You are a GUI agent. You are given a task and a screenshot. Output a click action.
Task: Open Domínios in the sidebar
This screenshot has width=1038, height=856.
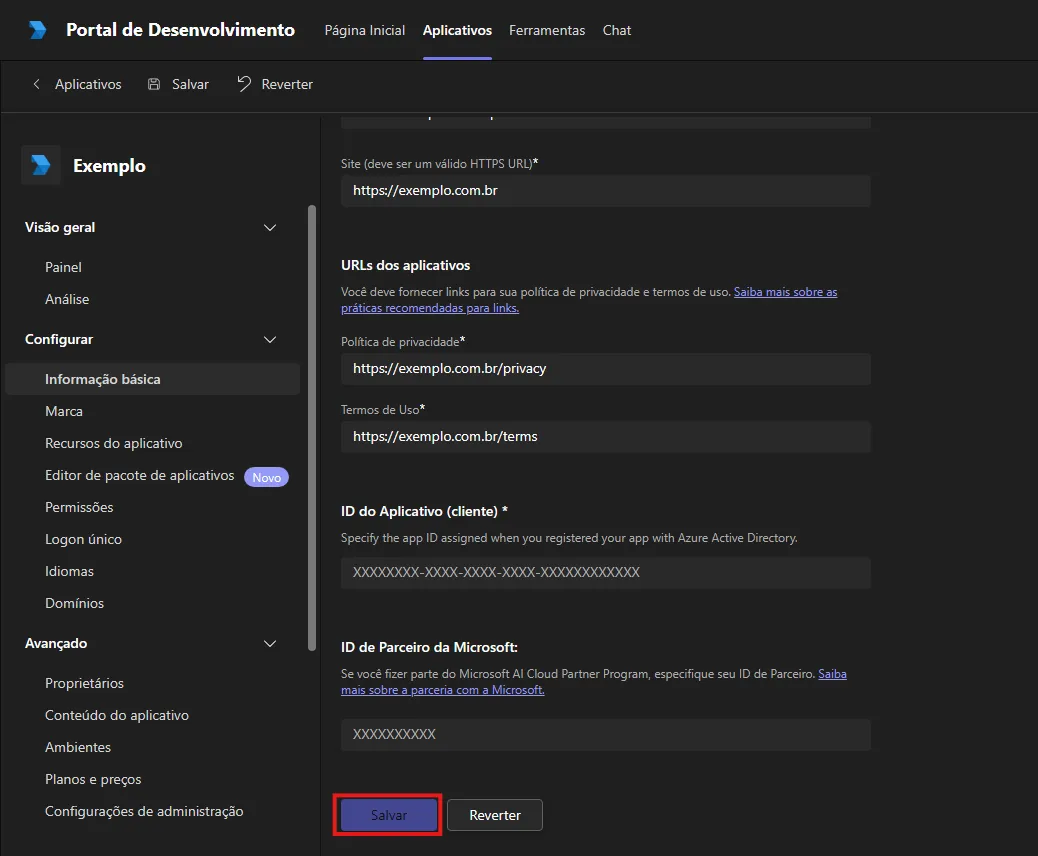pyautogui.click(x=74, y=603)
